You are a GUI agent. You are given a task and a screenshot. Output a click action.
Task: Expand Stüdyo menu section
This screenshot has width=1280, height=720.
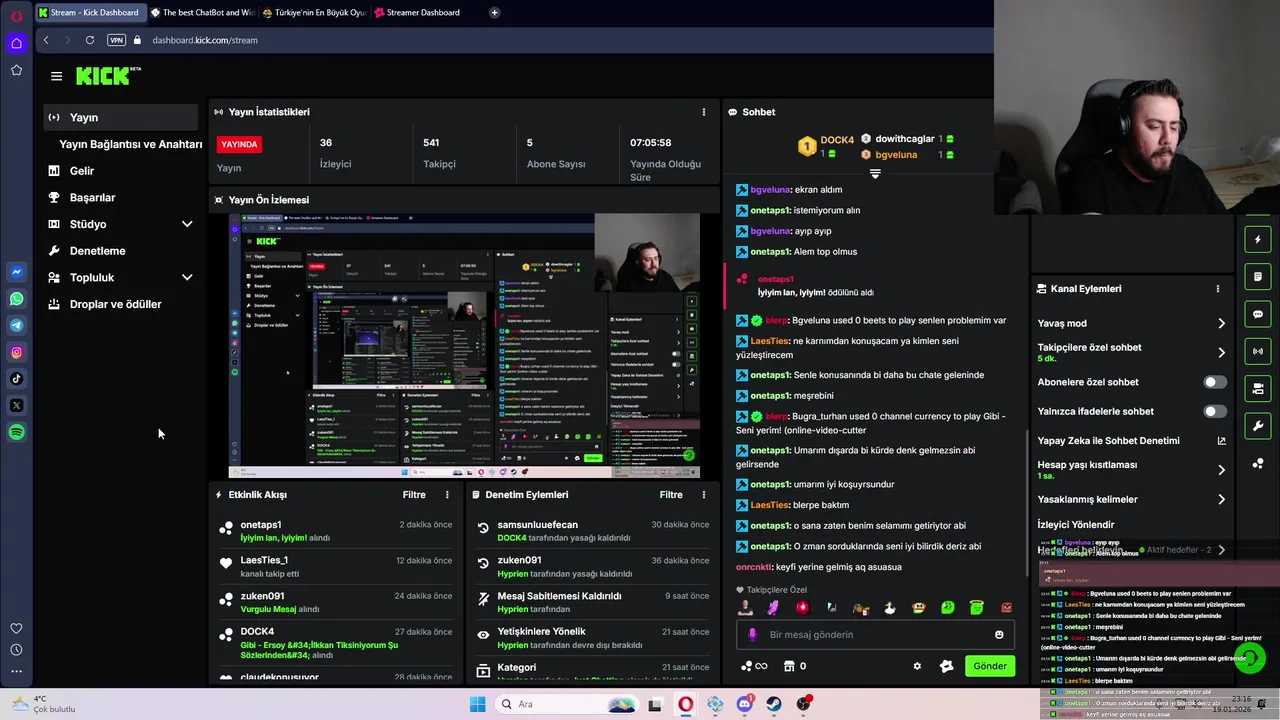(187, 224)
